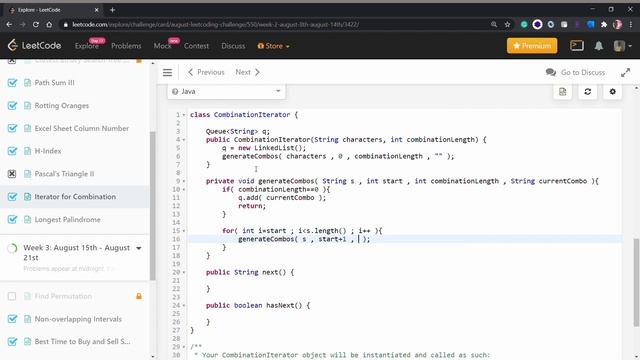Go to the Next problem

pos(247,72)
